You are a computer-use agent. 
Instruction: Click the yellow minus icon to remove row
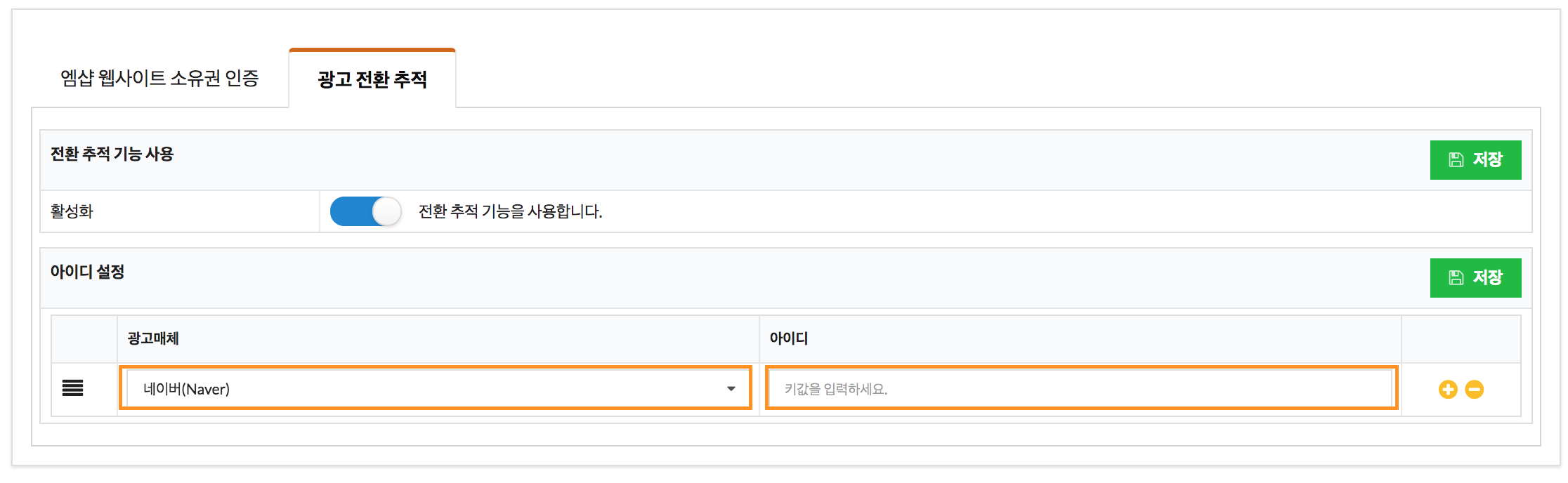point(1475,390)
